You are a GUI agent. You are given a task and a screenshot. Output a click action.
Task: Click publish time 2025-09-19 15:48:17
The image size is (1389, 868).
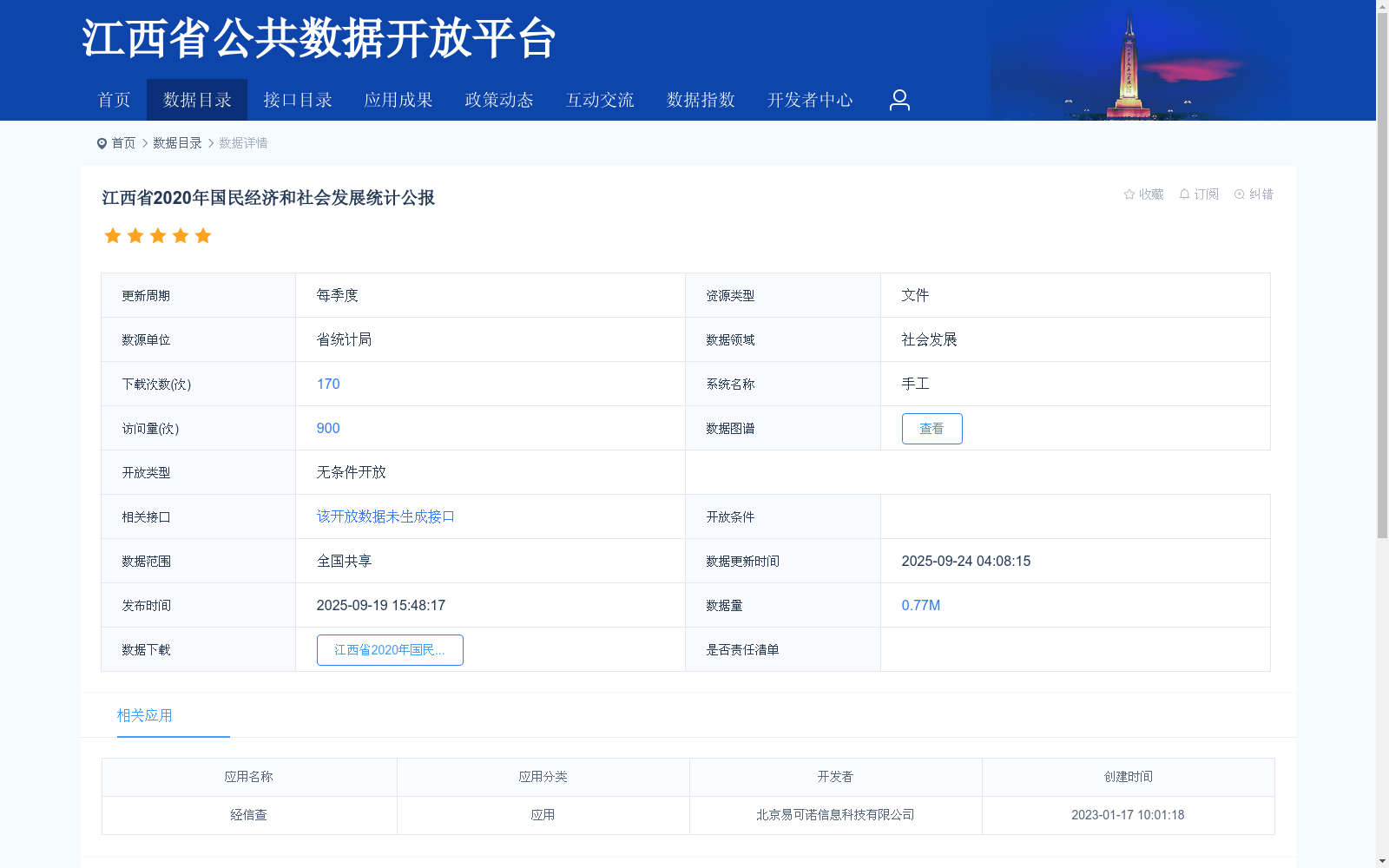click(x=380, y=605)
